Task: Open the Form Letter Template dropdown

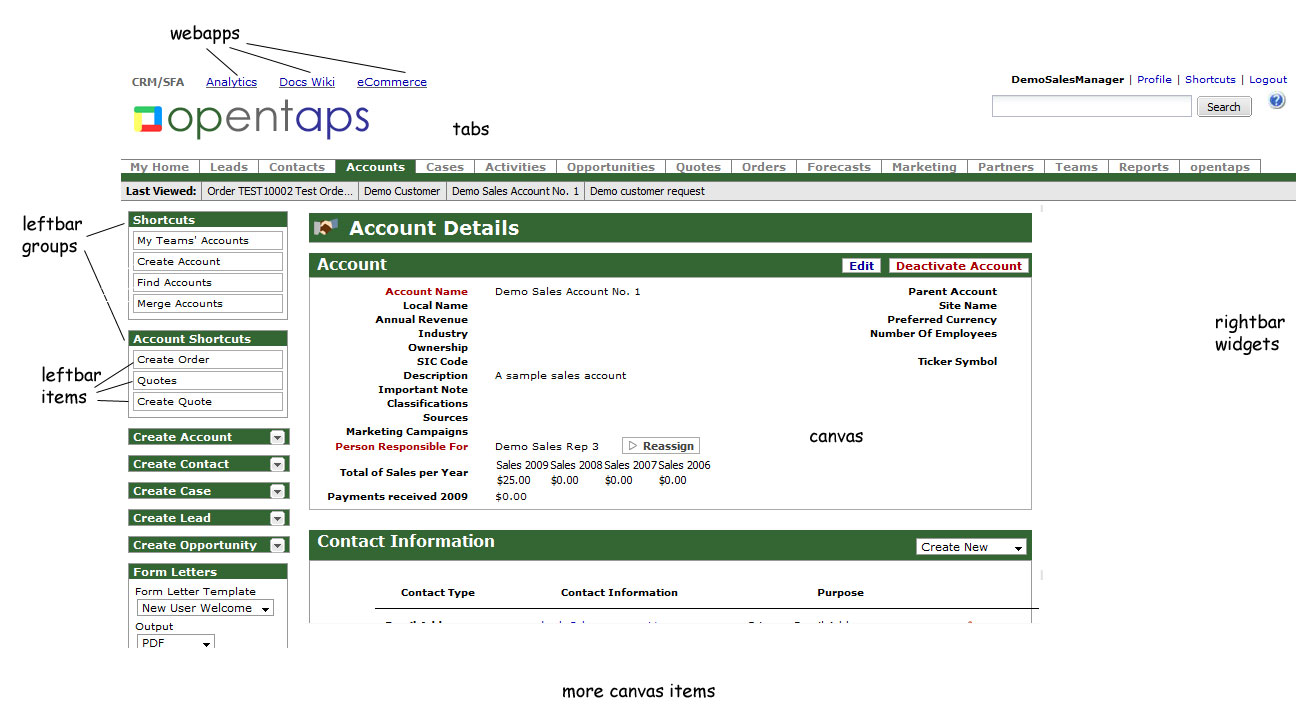Action: (205, 608)
